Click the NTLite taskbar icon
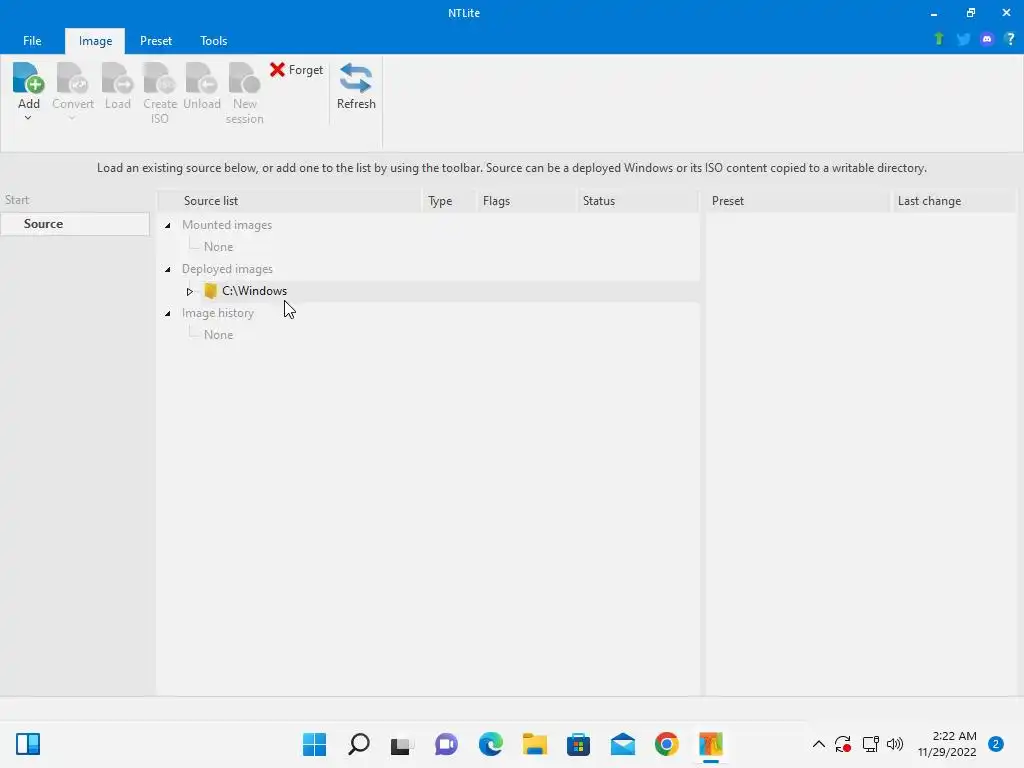The image size is (1024, 768). [711, 744]
